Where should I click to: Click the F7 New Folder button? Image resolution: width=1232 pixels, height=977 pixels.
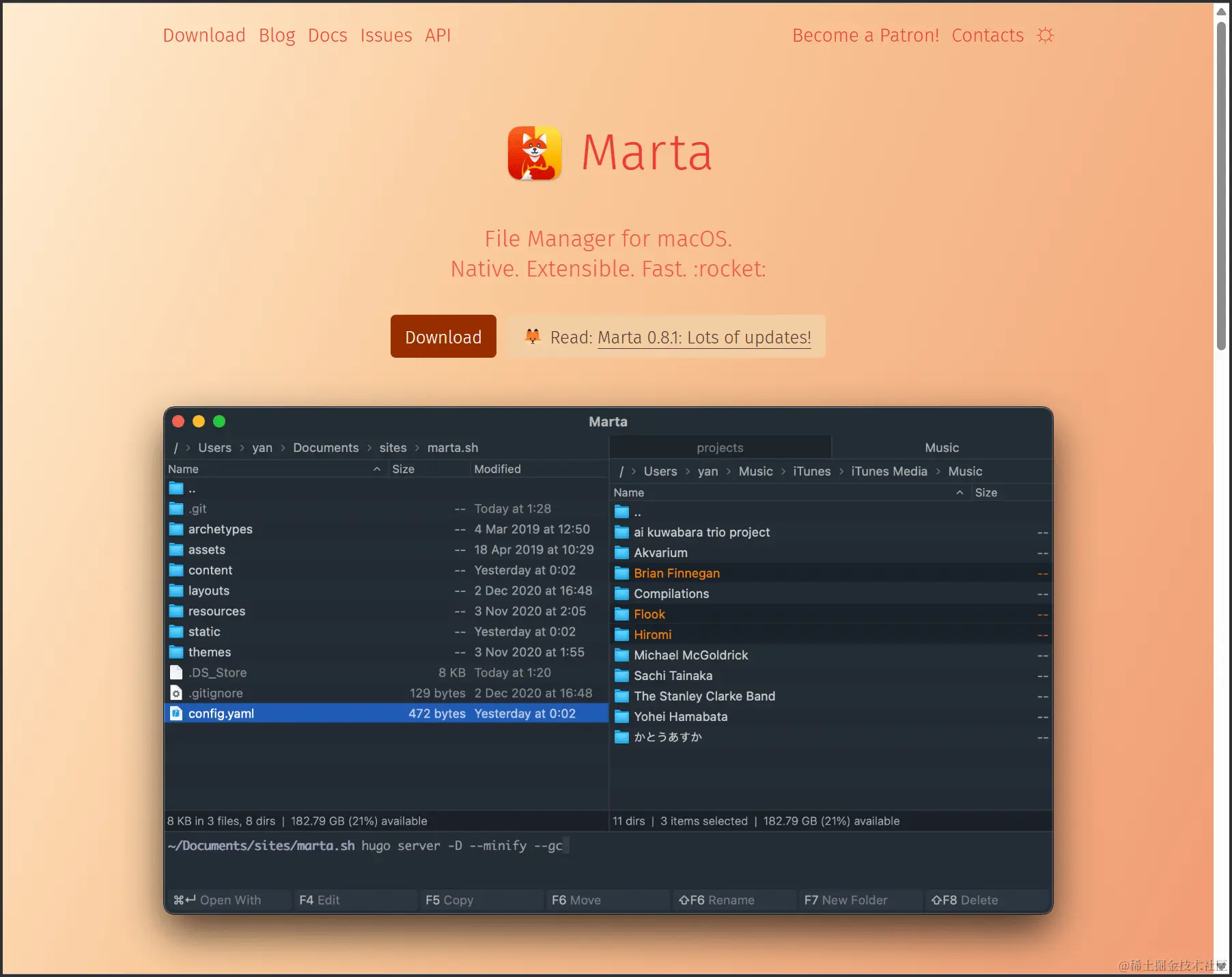click(x=860, y=900)
